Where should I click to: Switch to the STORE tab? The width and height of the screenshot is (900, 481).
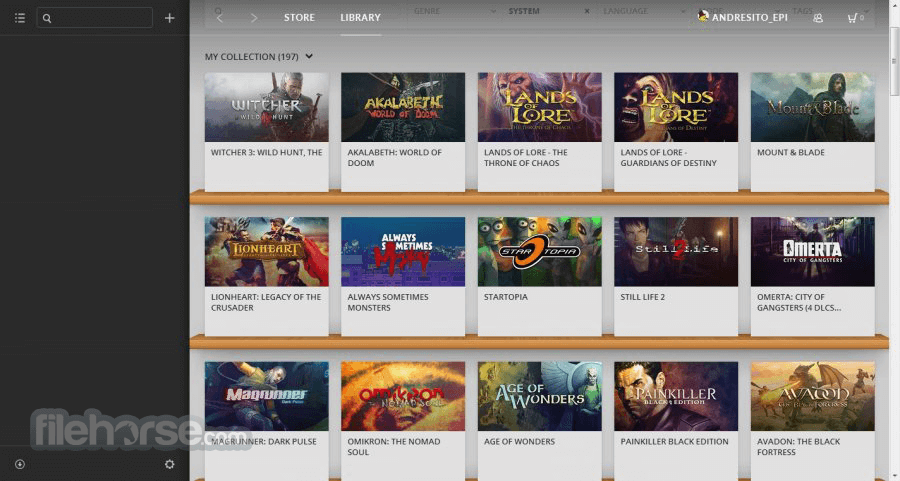[x=299, y=18]
